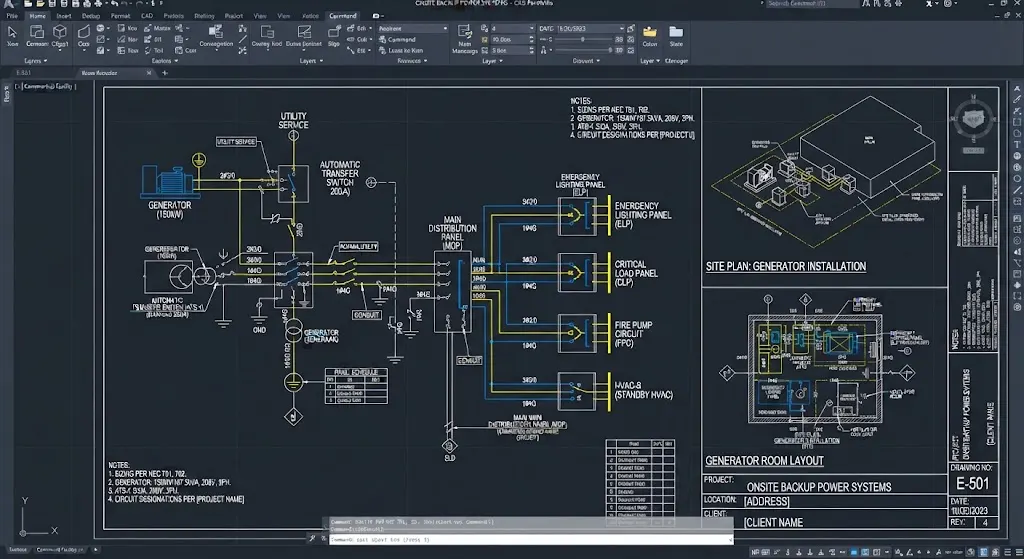Click the diagonal line tool icon
This screenshot has height=559, width=1024.
(x=242, y=39)
